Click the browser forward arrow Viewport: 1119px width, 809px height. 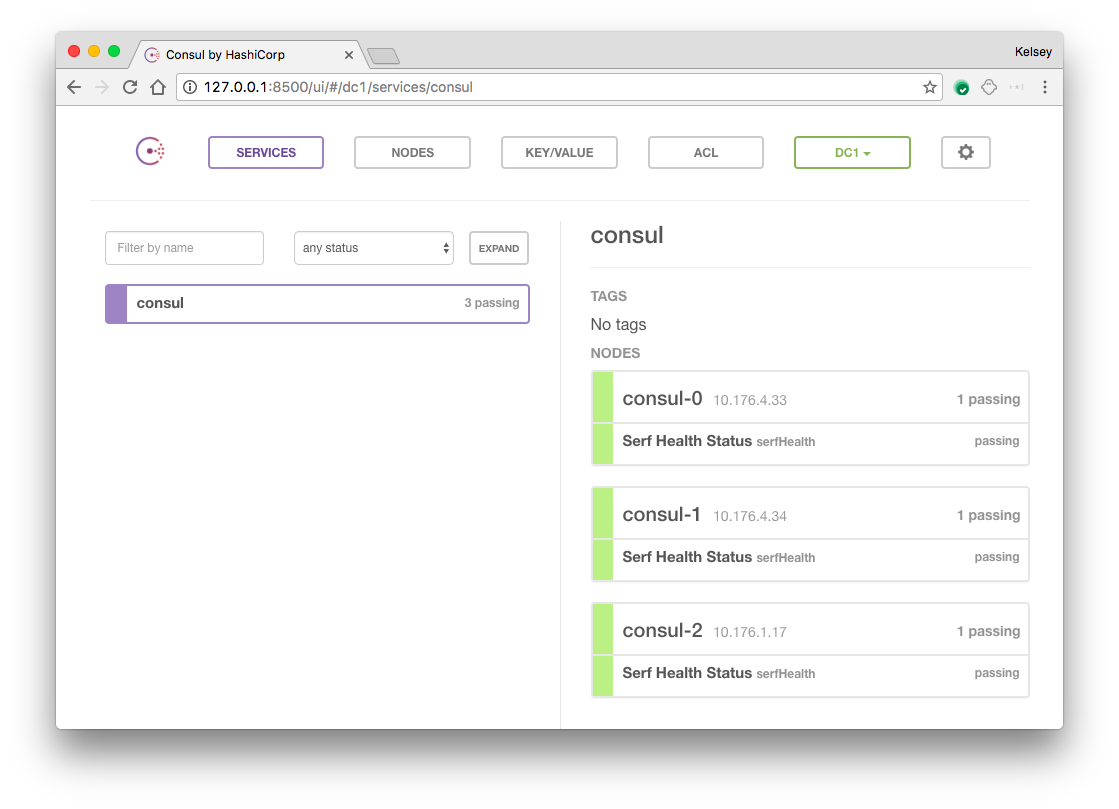click(x=102, y=87)
